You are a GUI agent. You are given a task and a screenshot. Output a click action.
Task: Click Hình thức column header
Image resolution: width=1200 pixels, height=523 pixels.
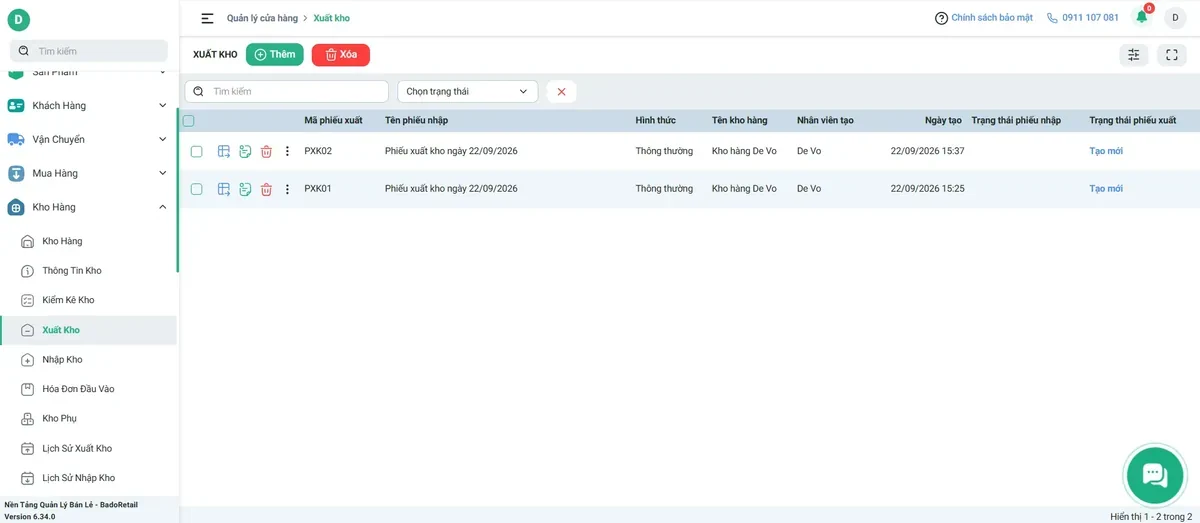[655, 121]
